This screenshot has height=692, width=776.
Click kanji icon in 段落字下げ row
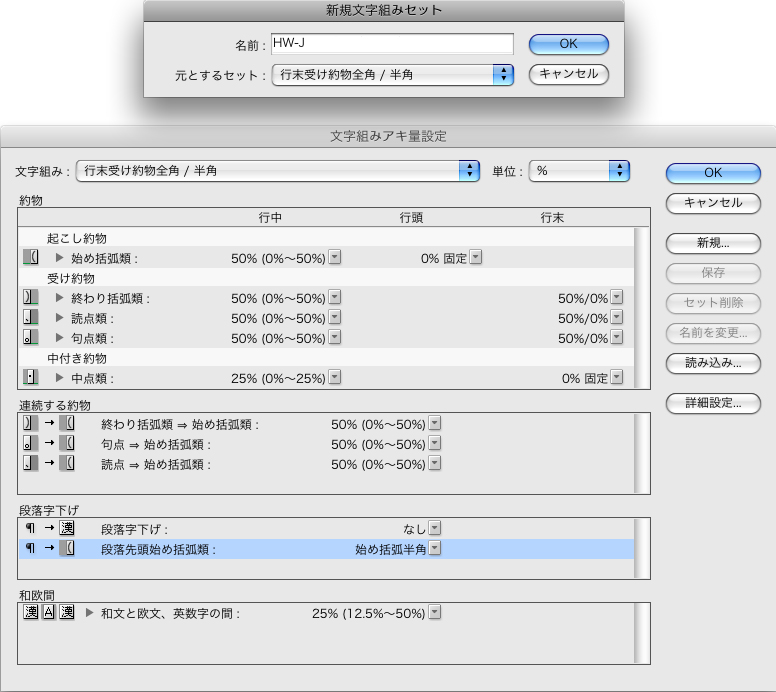(67, 528)
